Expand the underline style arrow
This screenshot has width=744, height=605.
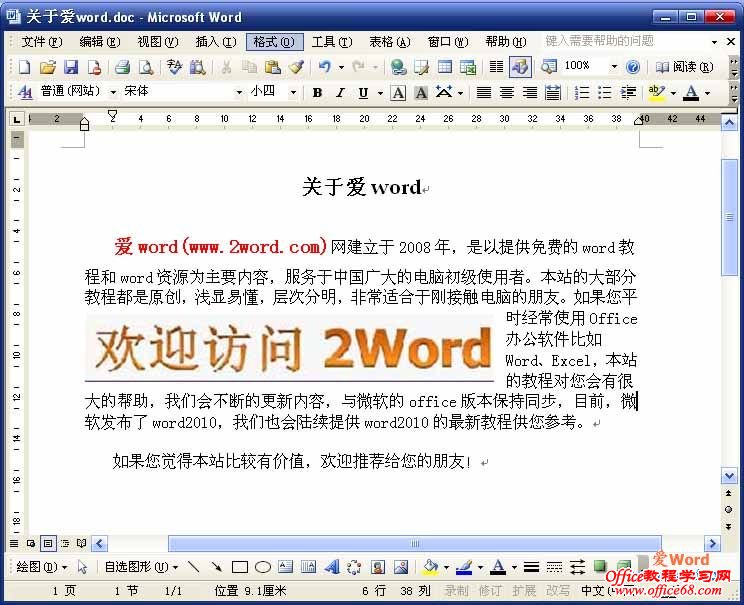point(380,93)
